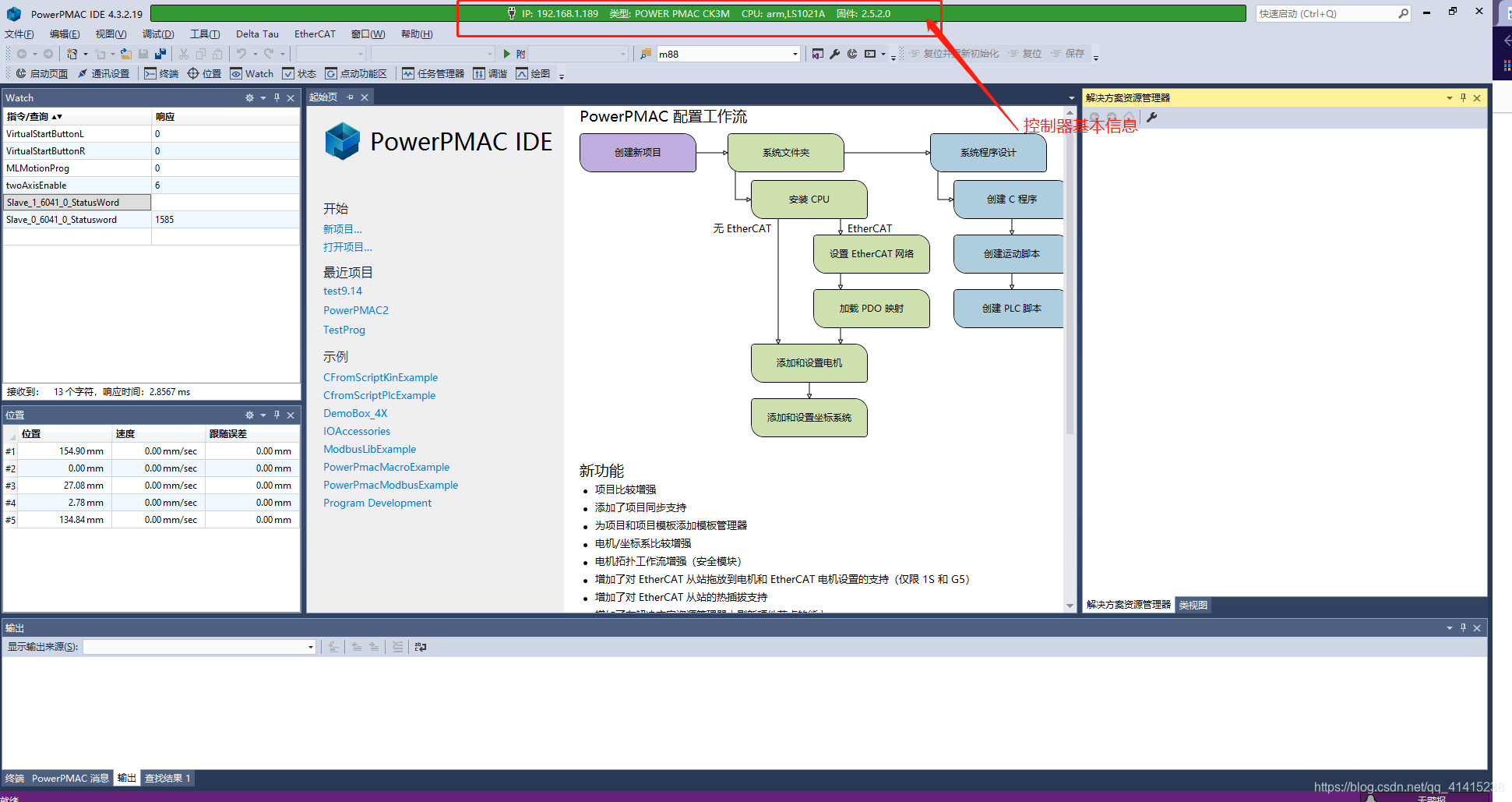The image size is (1512, 802).
Task: Open recent project test9.14
Action: click(x=343, y=291)
